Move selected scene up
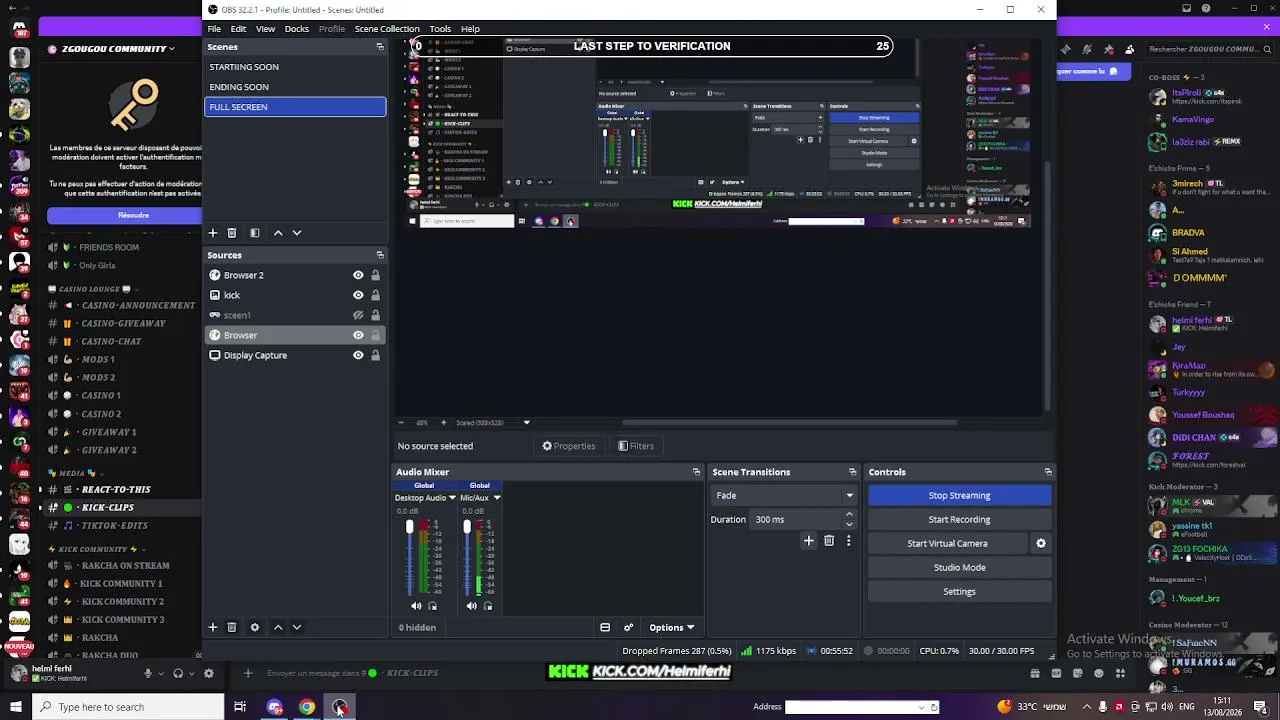Image resolution: width=1280 pixels, height=720 pixels. pyautogui.click(x=278, y=233)
